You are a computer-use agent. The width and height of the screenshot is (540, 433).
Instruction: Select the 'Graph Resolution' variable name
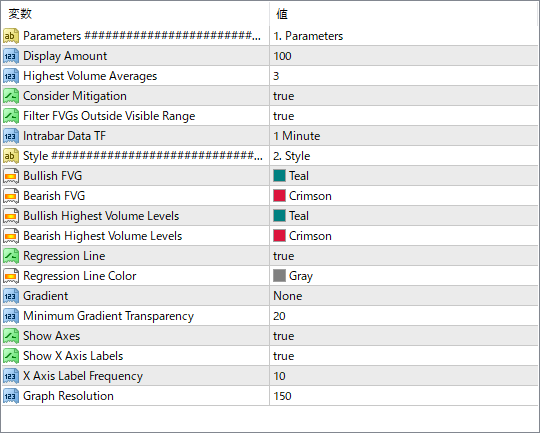[x=68, y=396]
